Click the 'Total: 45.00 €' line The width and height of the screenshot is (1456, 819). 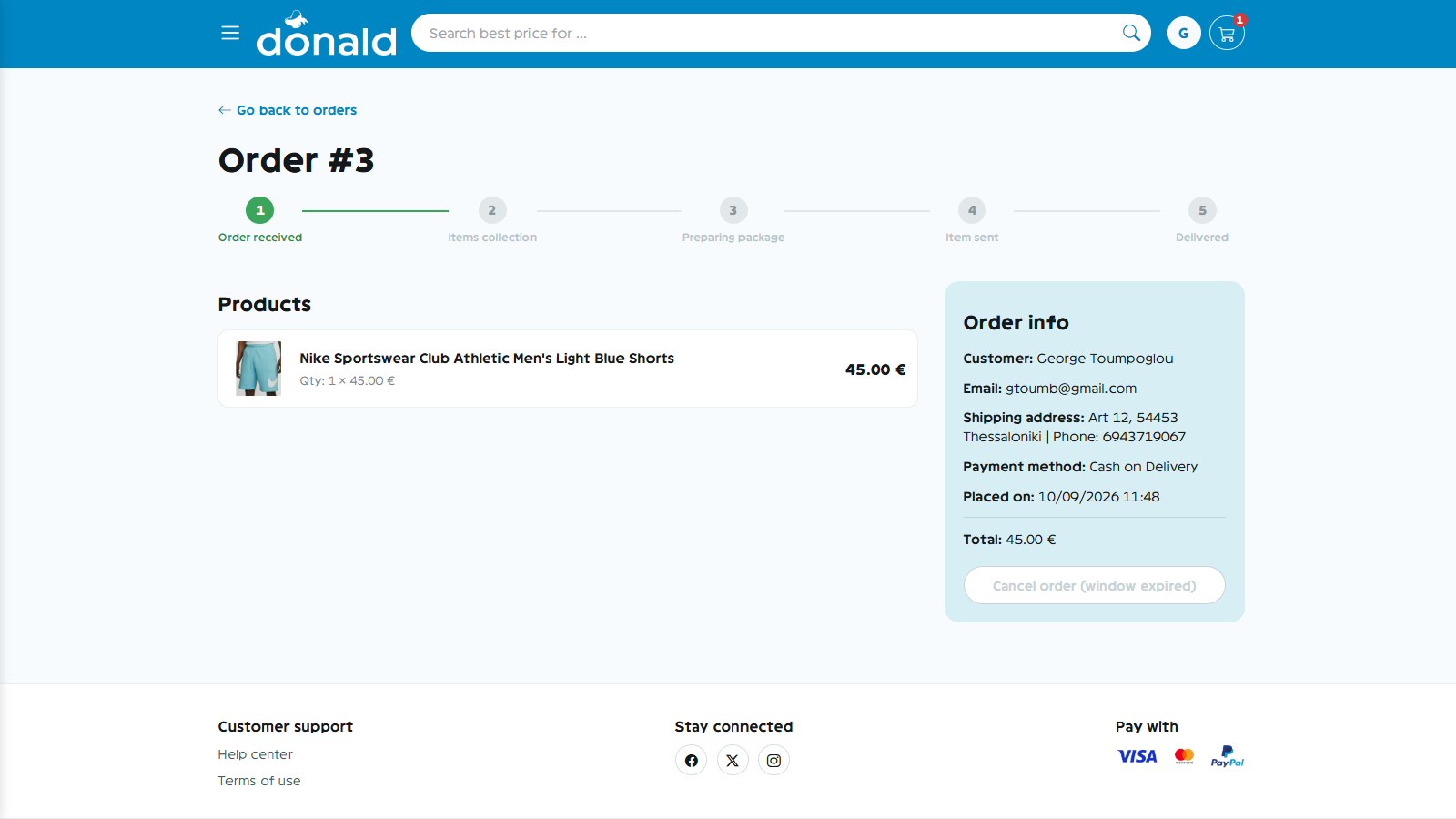point(1009,540)
